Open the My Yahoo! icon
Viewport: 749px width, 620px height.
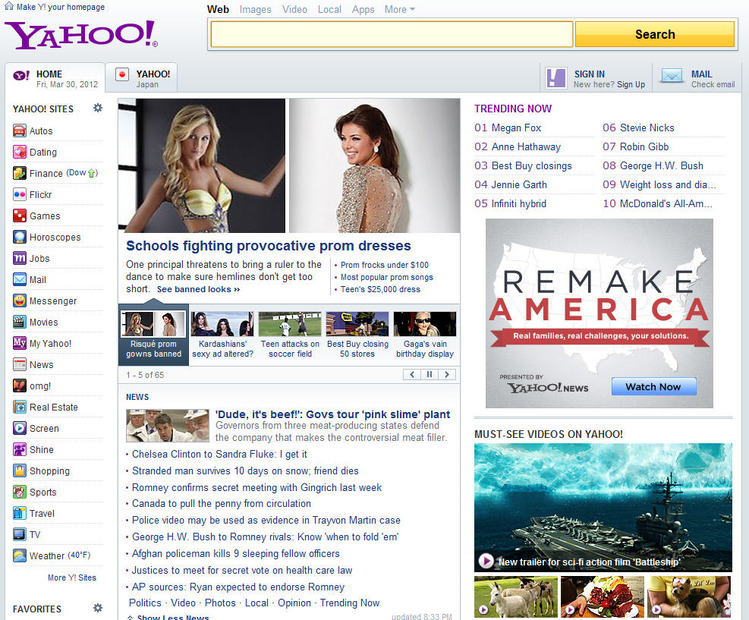(x=20, y=343)
